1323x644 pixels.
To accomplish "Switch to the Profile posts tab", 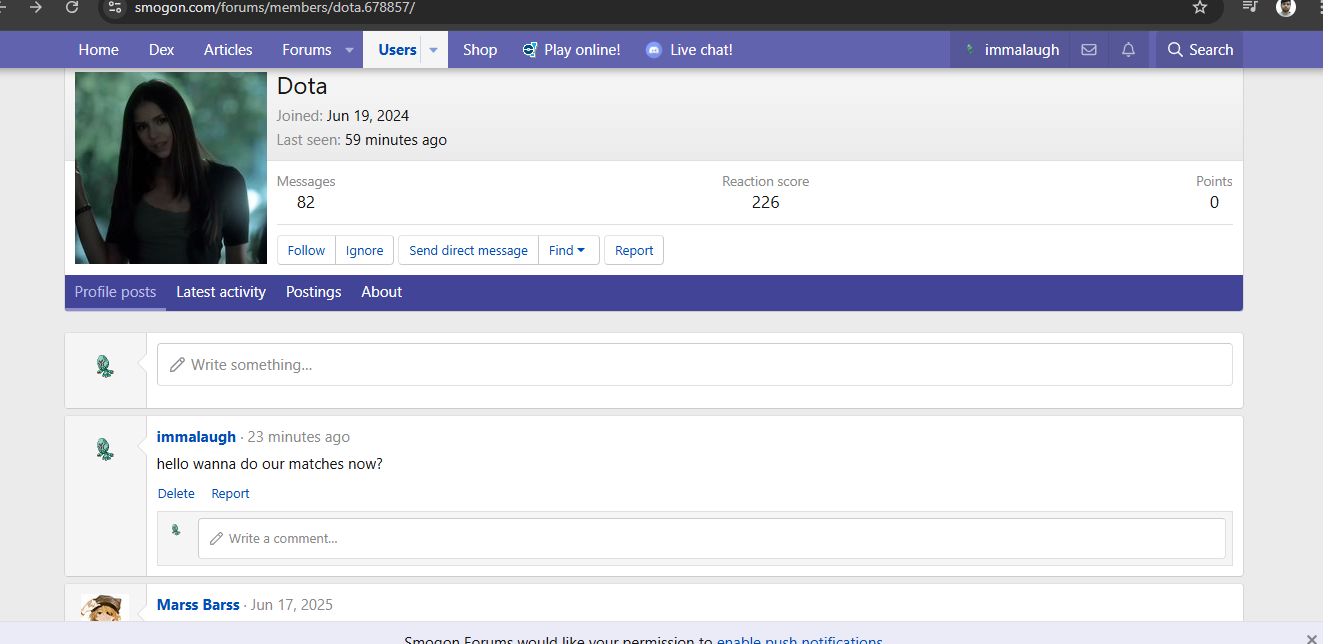I will tap(115, 292).
